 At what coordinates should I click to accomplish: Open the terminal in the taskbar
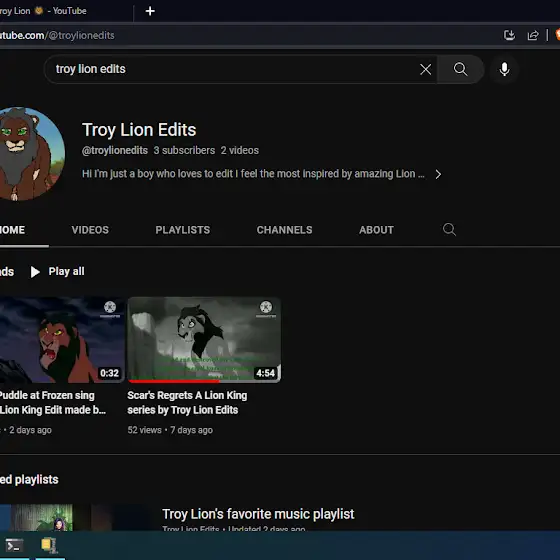(14, 545)
